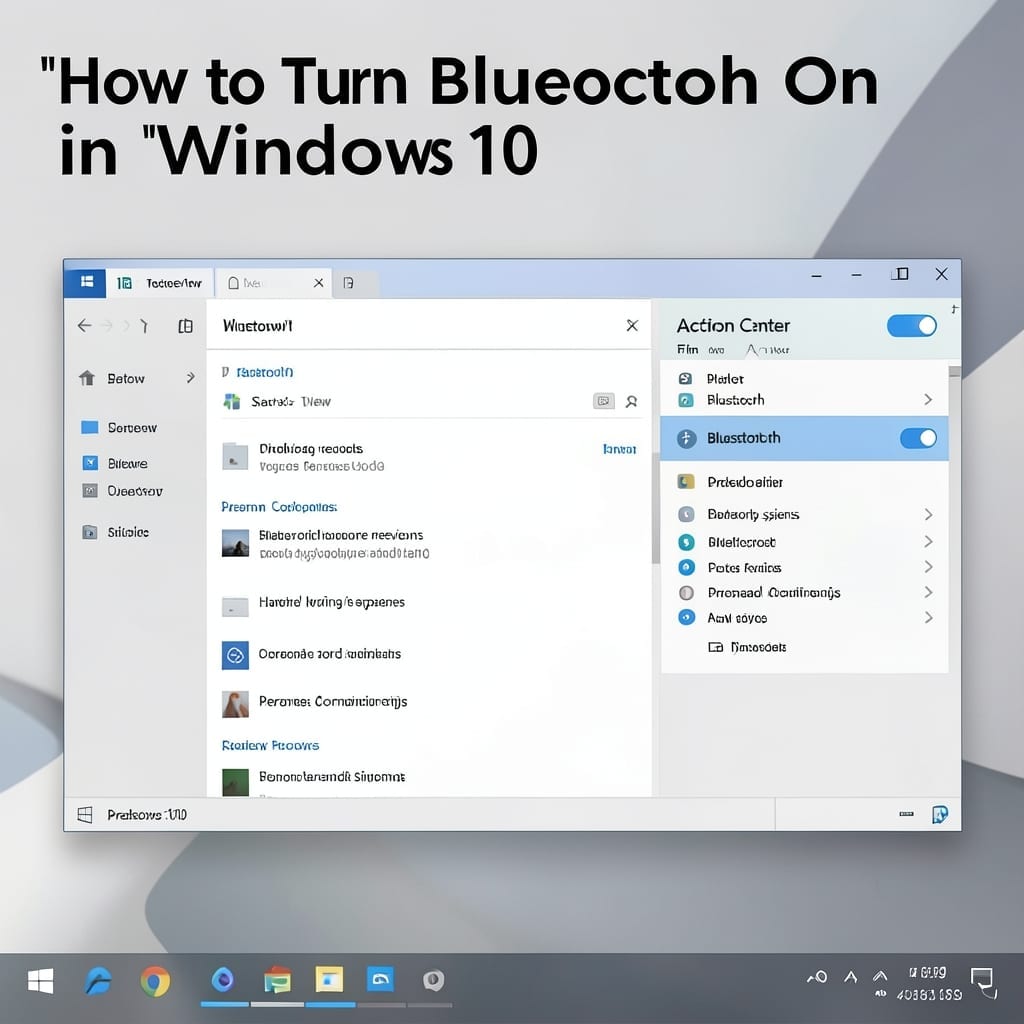Expand the Prroneadl Contiineanjs chevron

tap(928, 592)
